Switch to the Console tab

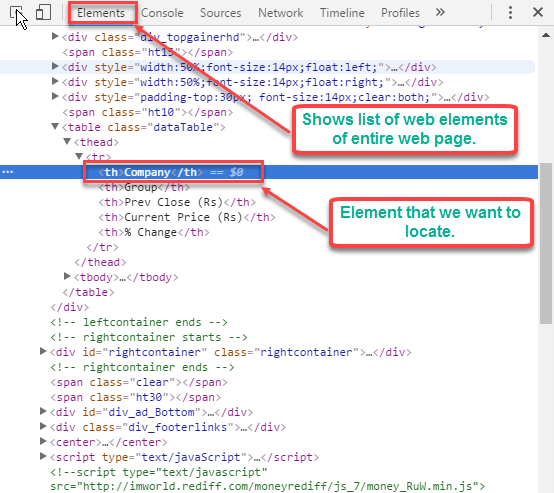(x=162, y=13)
